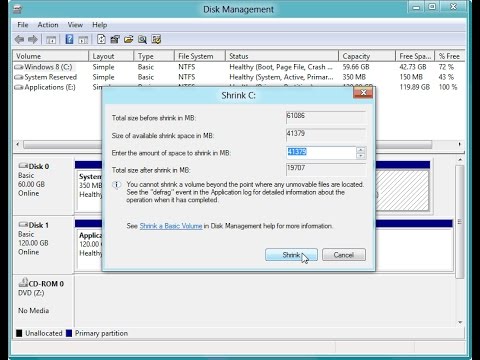Viewport: 480px width, 360px height.
Task: Sort by the Status column header
Action: coord(282,56)
